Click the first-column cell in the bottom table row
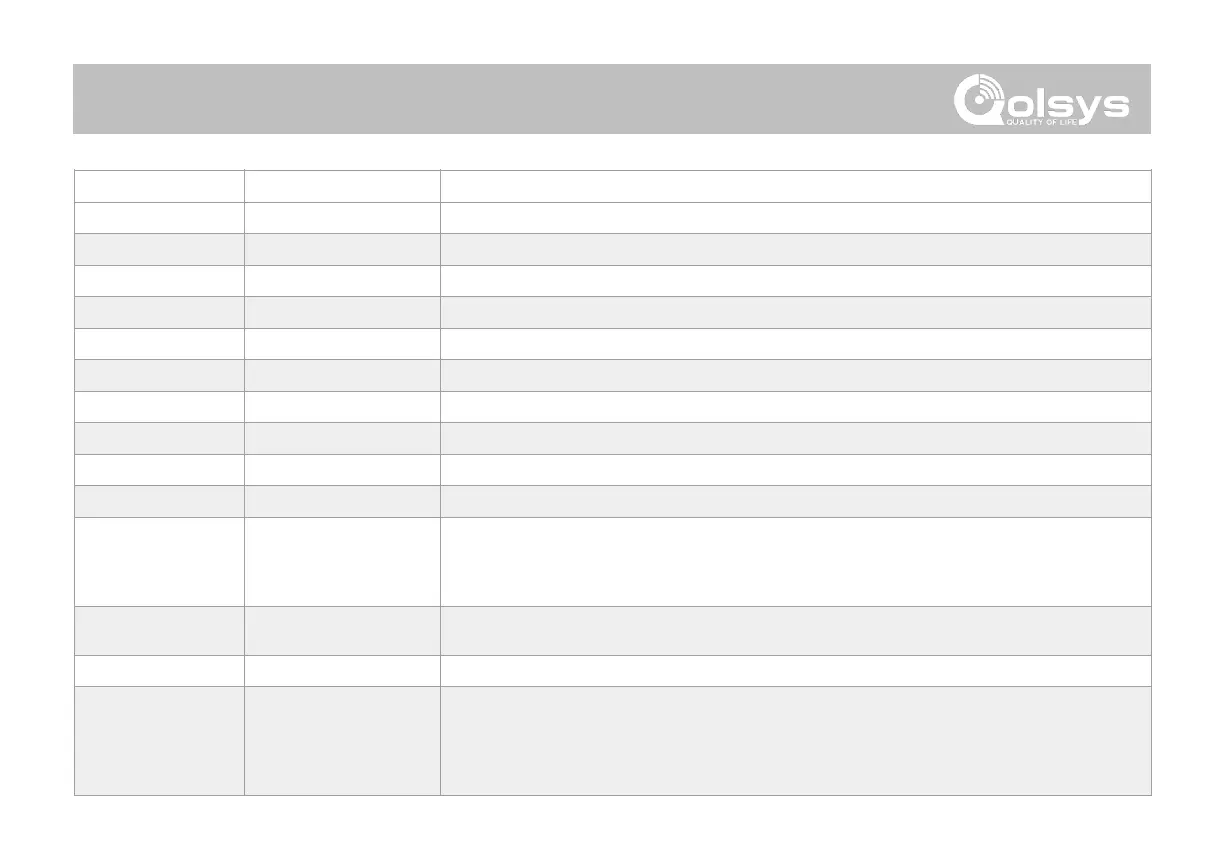This screenshot has height=864, width=1224. click(159, 741)
